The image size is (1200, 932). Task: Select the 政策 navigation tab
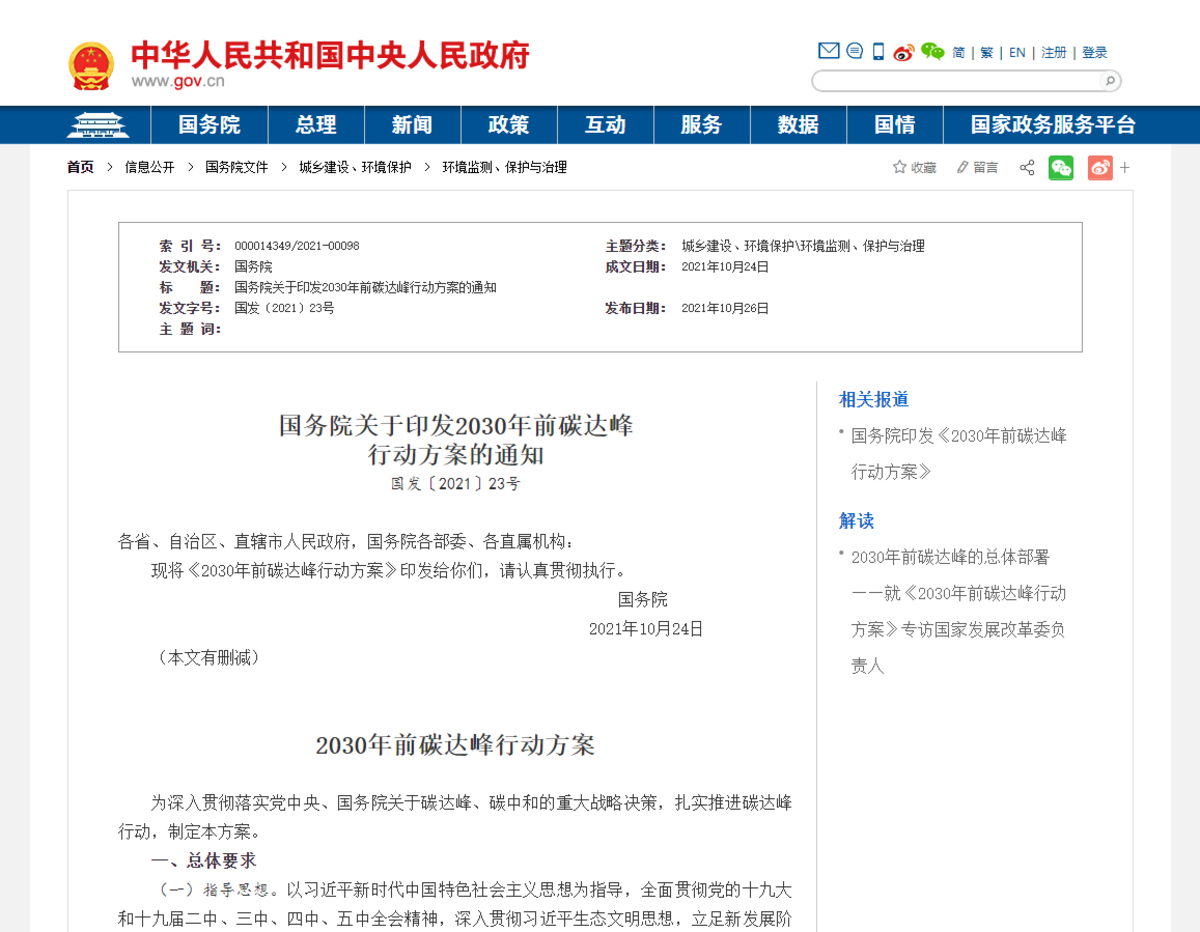coord(508,125)
